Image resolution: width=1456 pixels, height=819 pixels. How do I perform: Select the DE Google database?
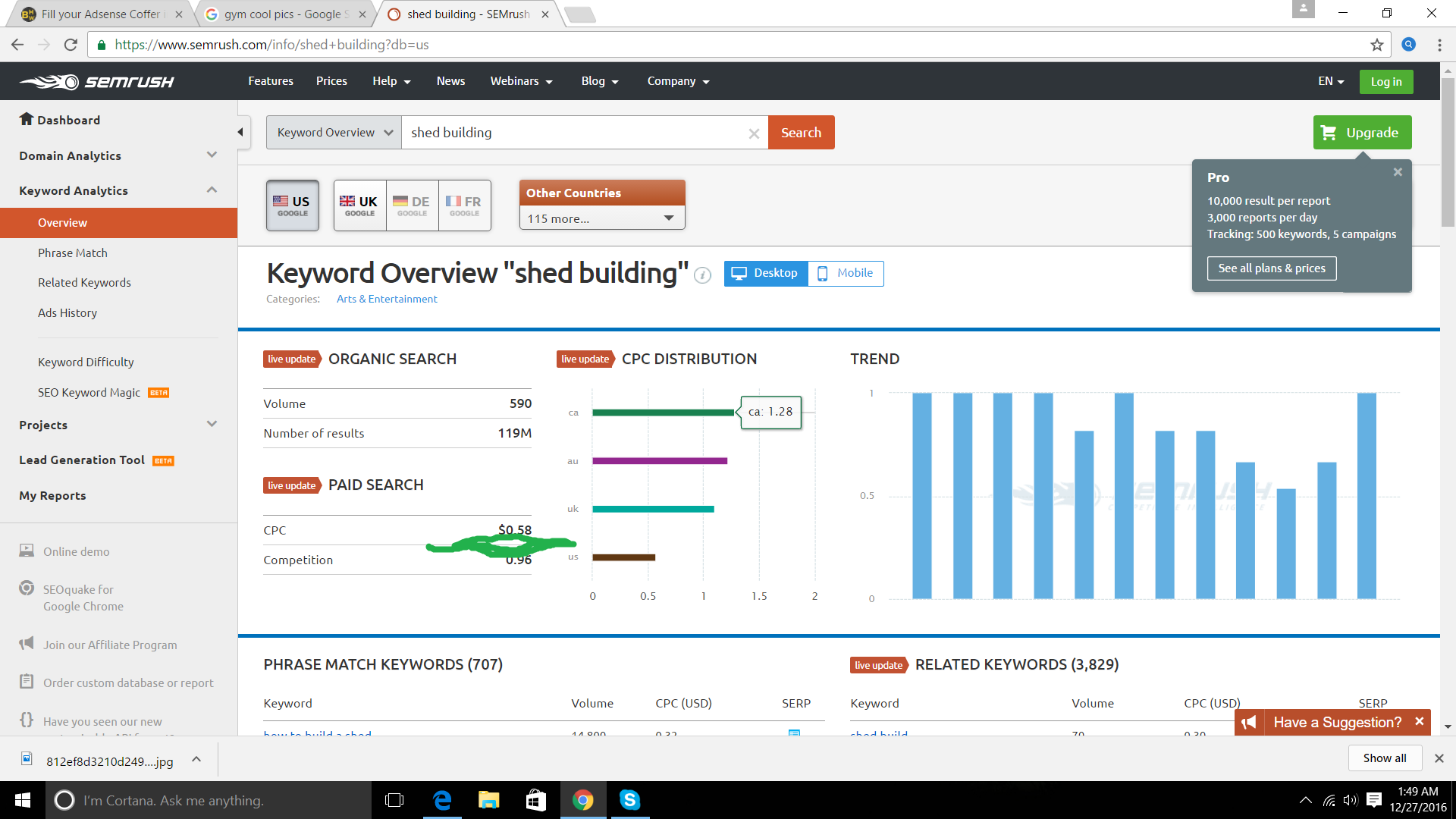(412, 205)
